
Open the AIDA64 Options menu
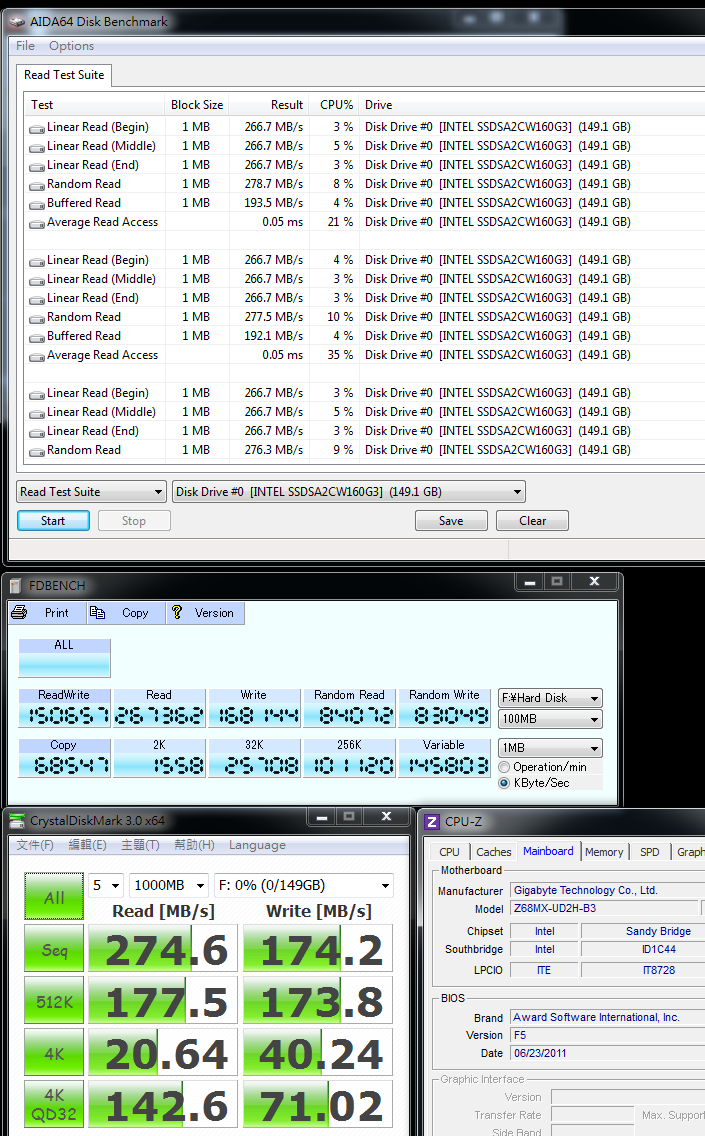[x=72, y=46]
